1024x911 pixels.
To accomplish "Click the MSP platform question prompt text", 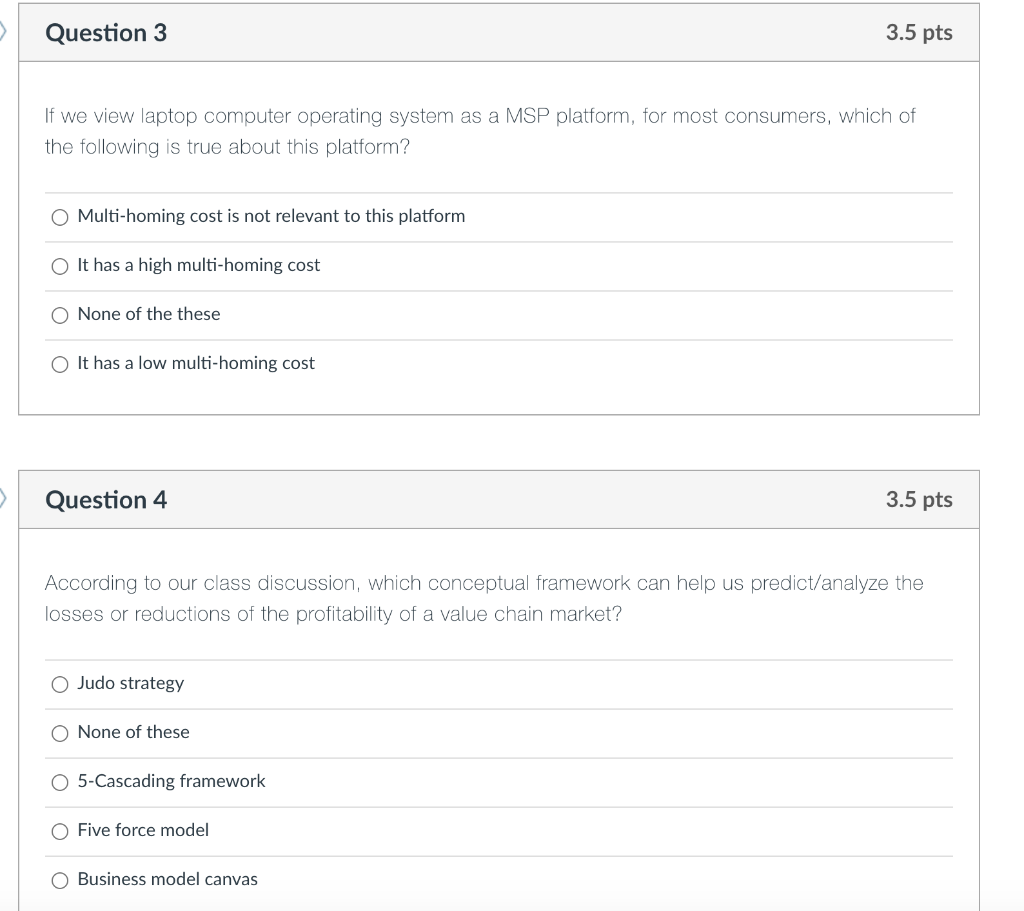I will [x=480, y=130].
